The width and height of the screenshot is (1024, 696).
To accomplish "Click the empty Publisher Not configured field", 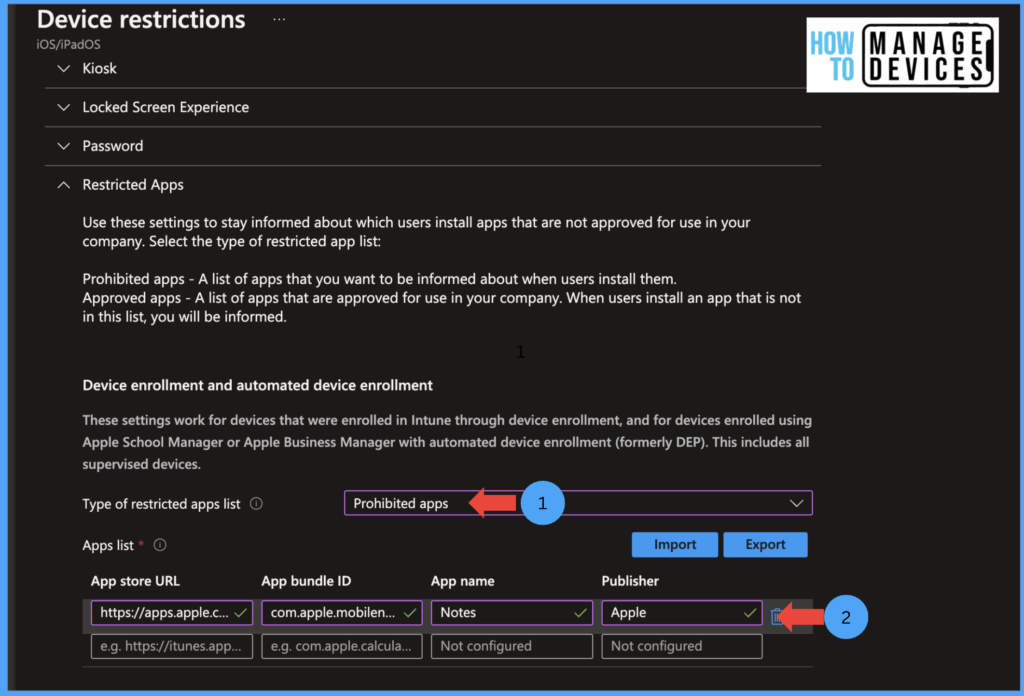I will coord(681,646).
